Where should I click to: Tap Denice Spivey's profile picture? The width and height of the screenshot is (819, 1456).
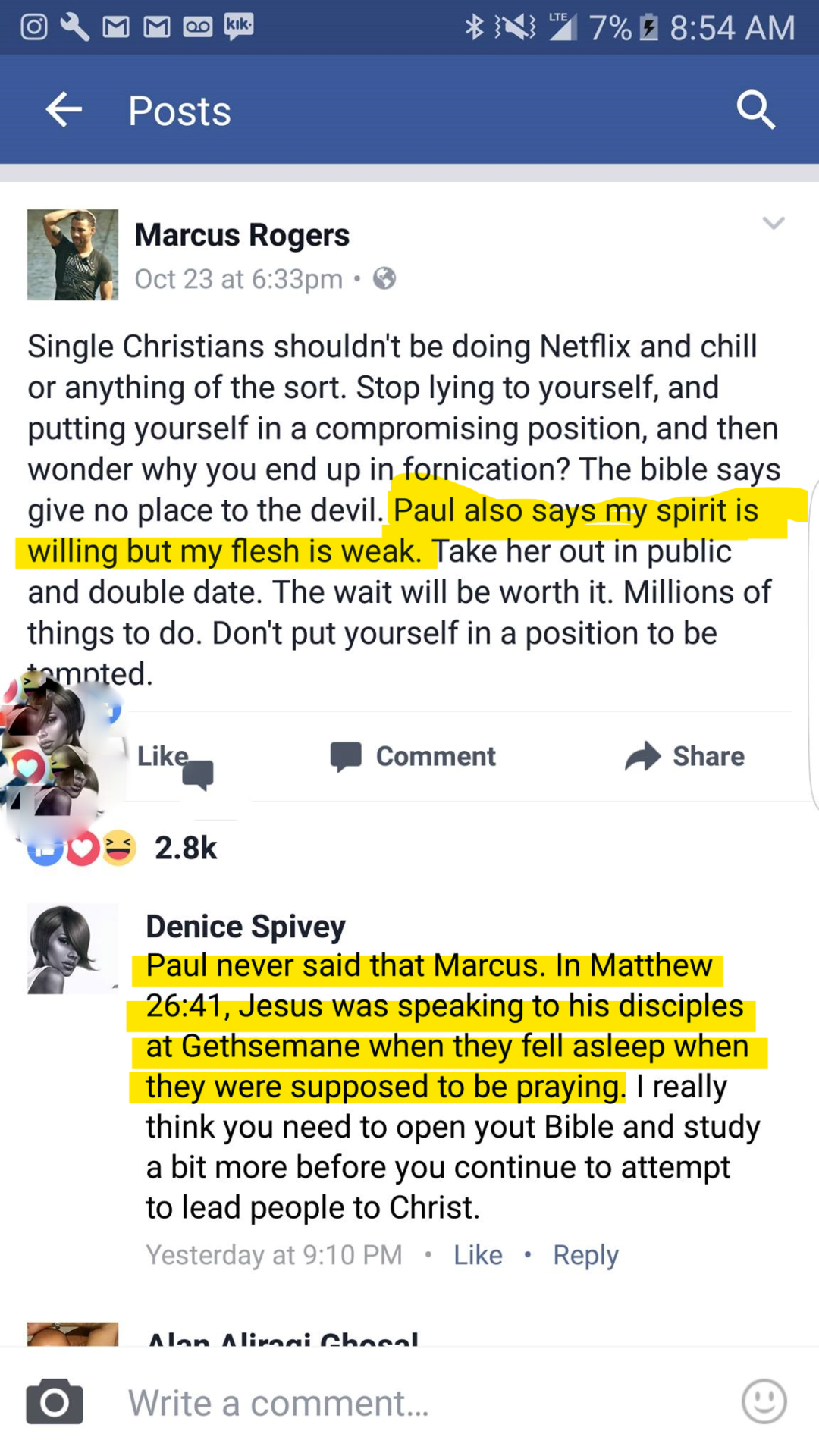(x=73, y=949)
